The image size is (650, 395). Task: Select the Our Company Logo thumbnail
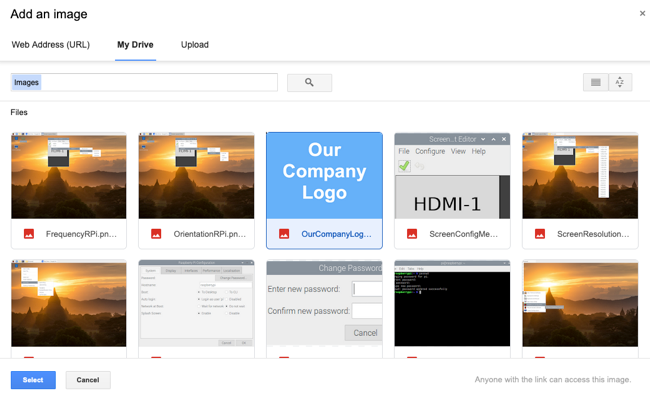324,176
